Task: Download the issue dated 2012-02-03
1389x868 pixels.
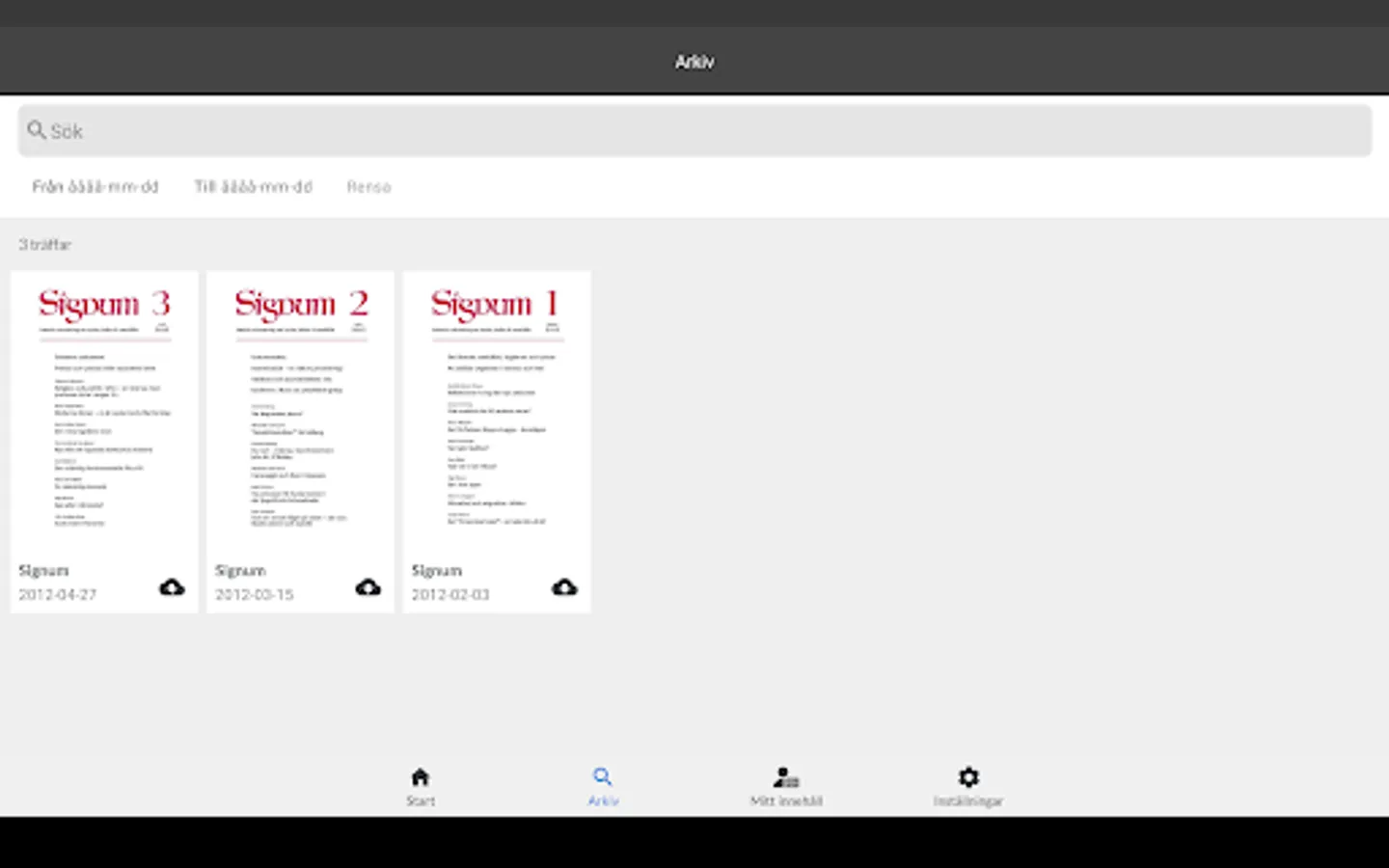Action: click(564, 587)
